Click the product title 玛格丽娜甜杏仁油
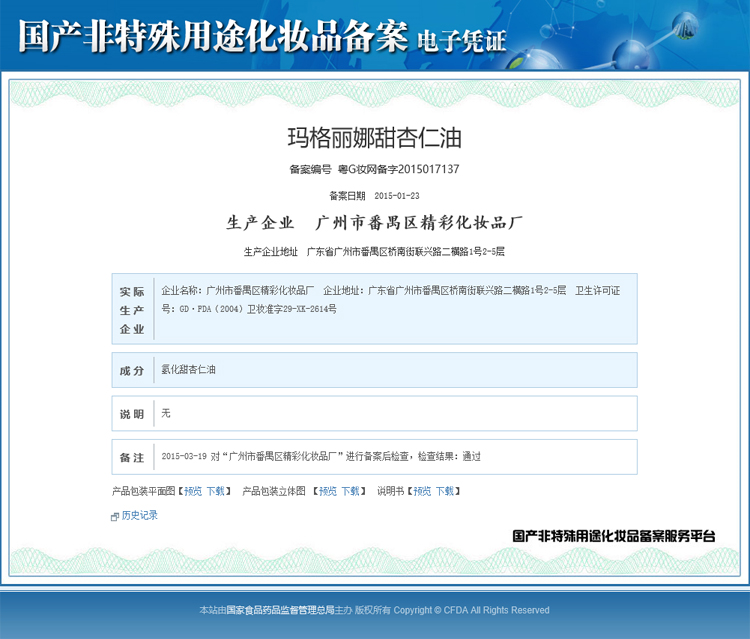 coord(375,138)
